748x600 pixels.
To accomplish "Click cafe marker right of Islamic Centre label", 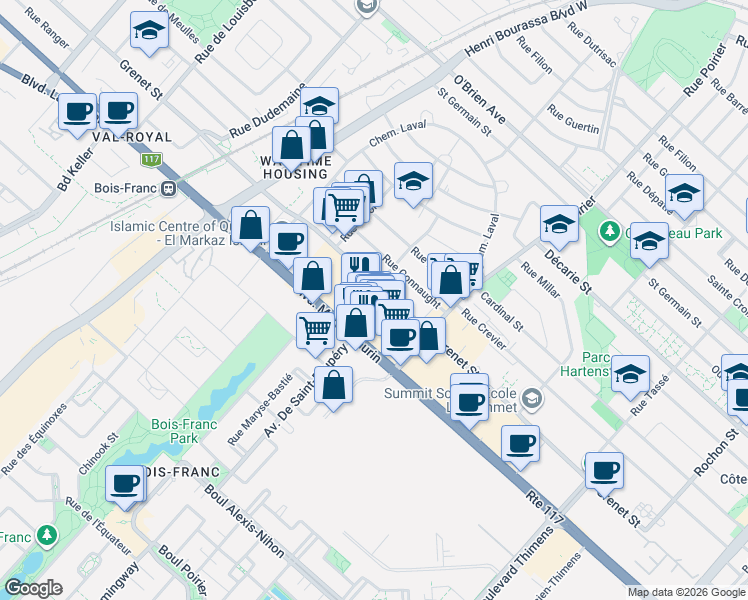I will coord(289,243).
